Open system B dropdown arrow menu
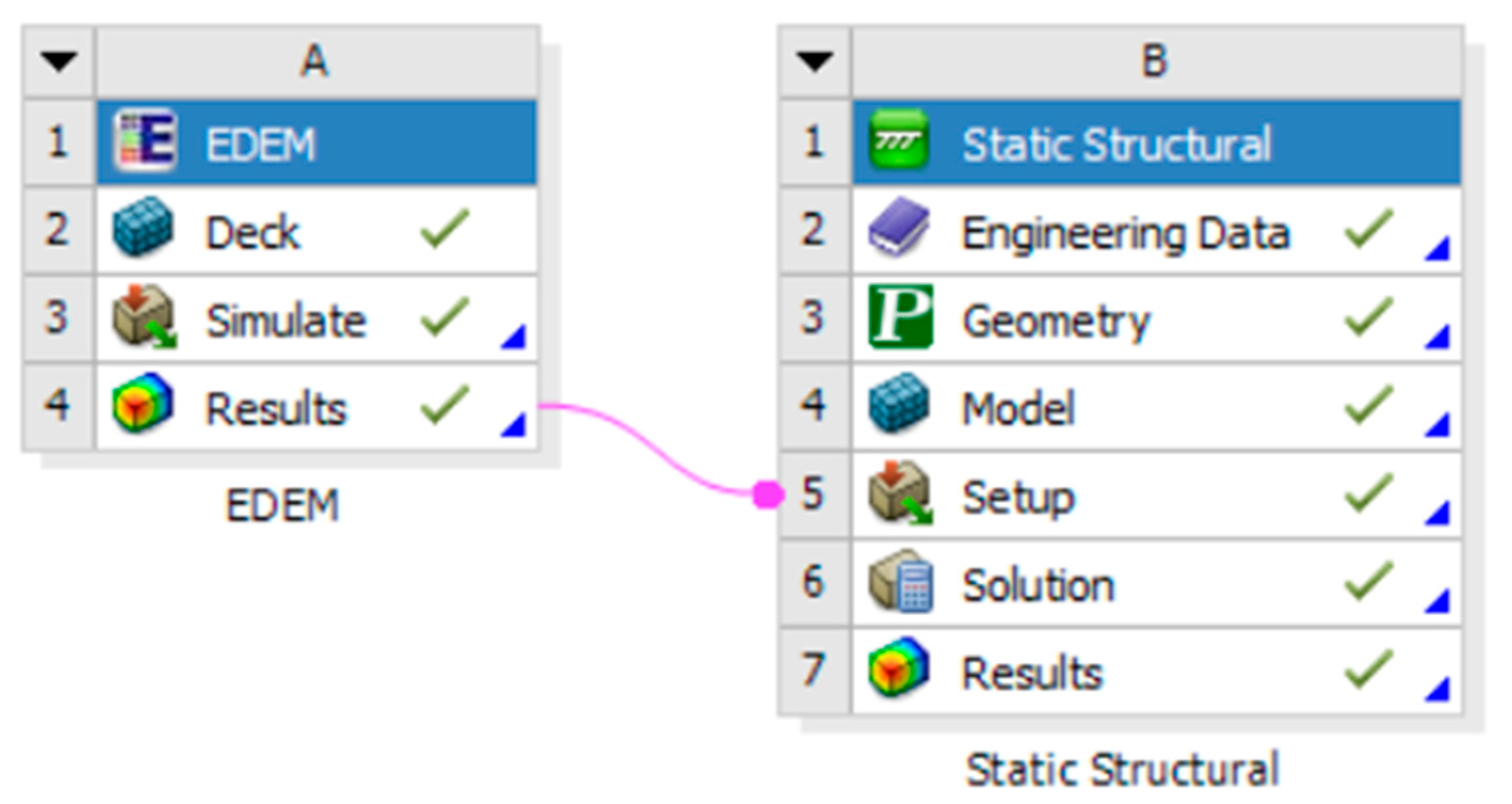The width and height of the screenshot is (1512, 804). [x=815, y=61]
